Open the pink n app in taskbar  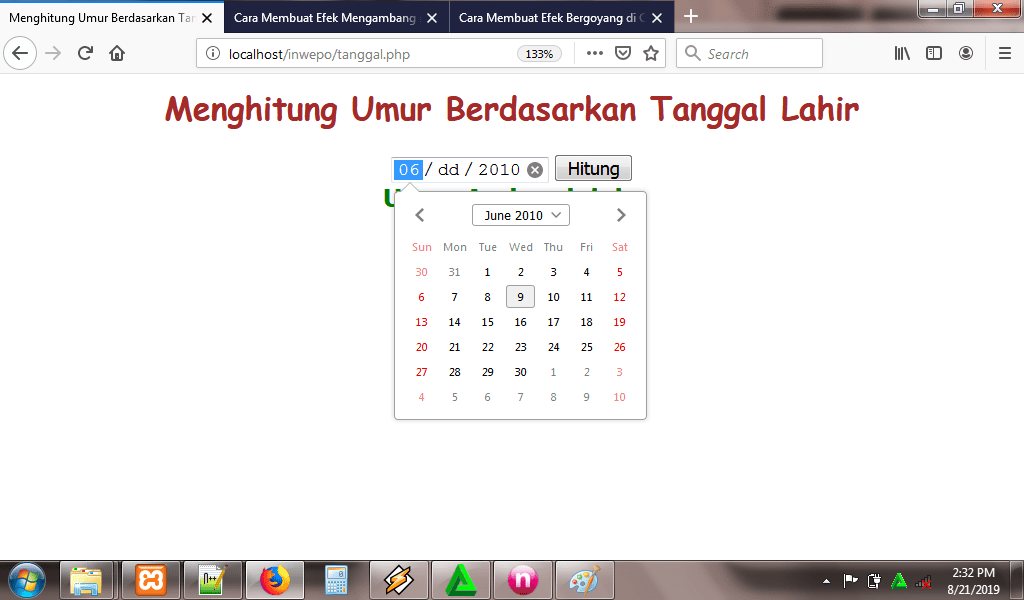pyautogui.click(x=522, y=580)
